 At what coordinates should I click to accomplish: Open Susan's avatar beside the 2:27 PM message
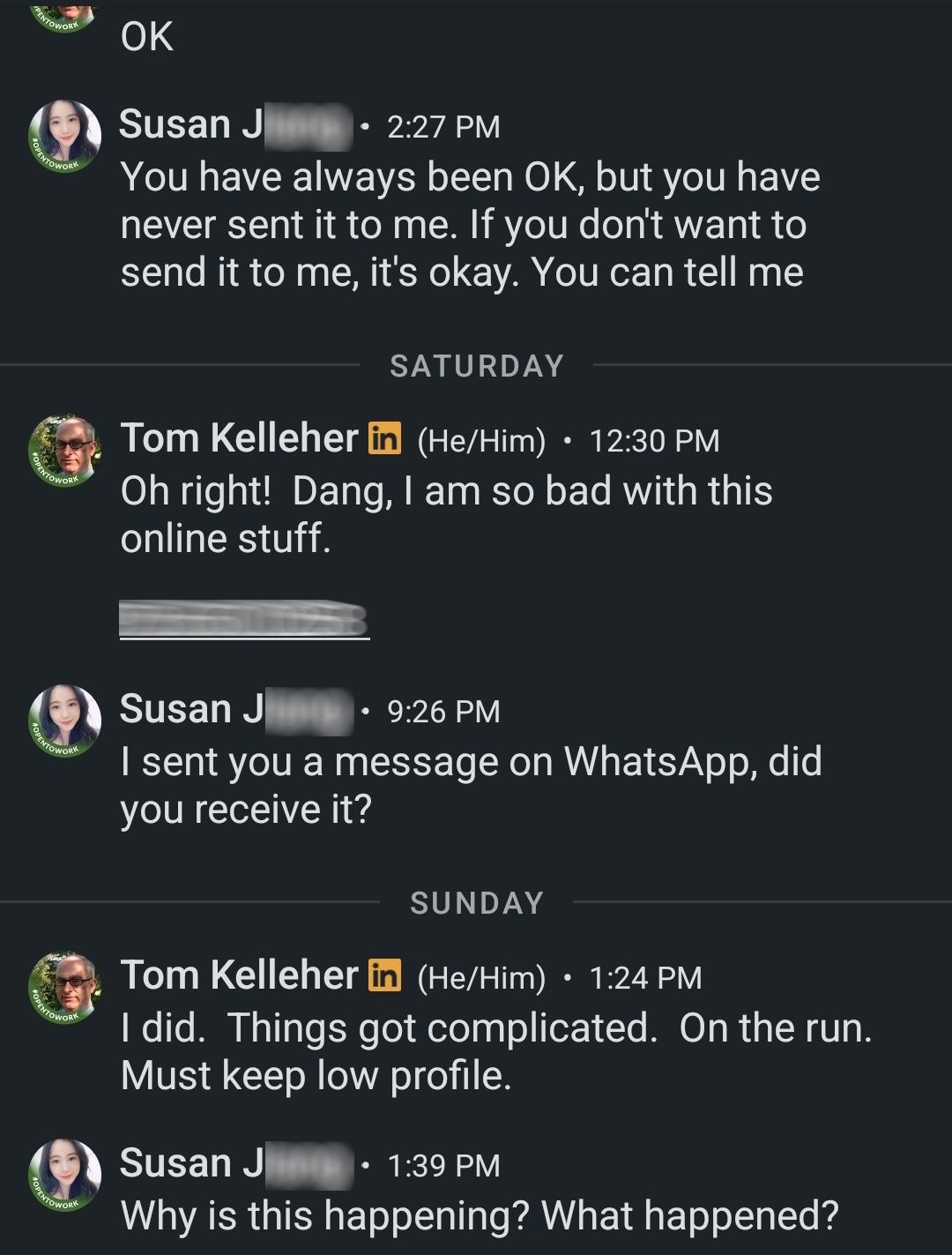click(x=65, y=137)
